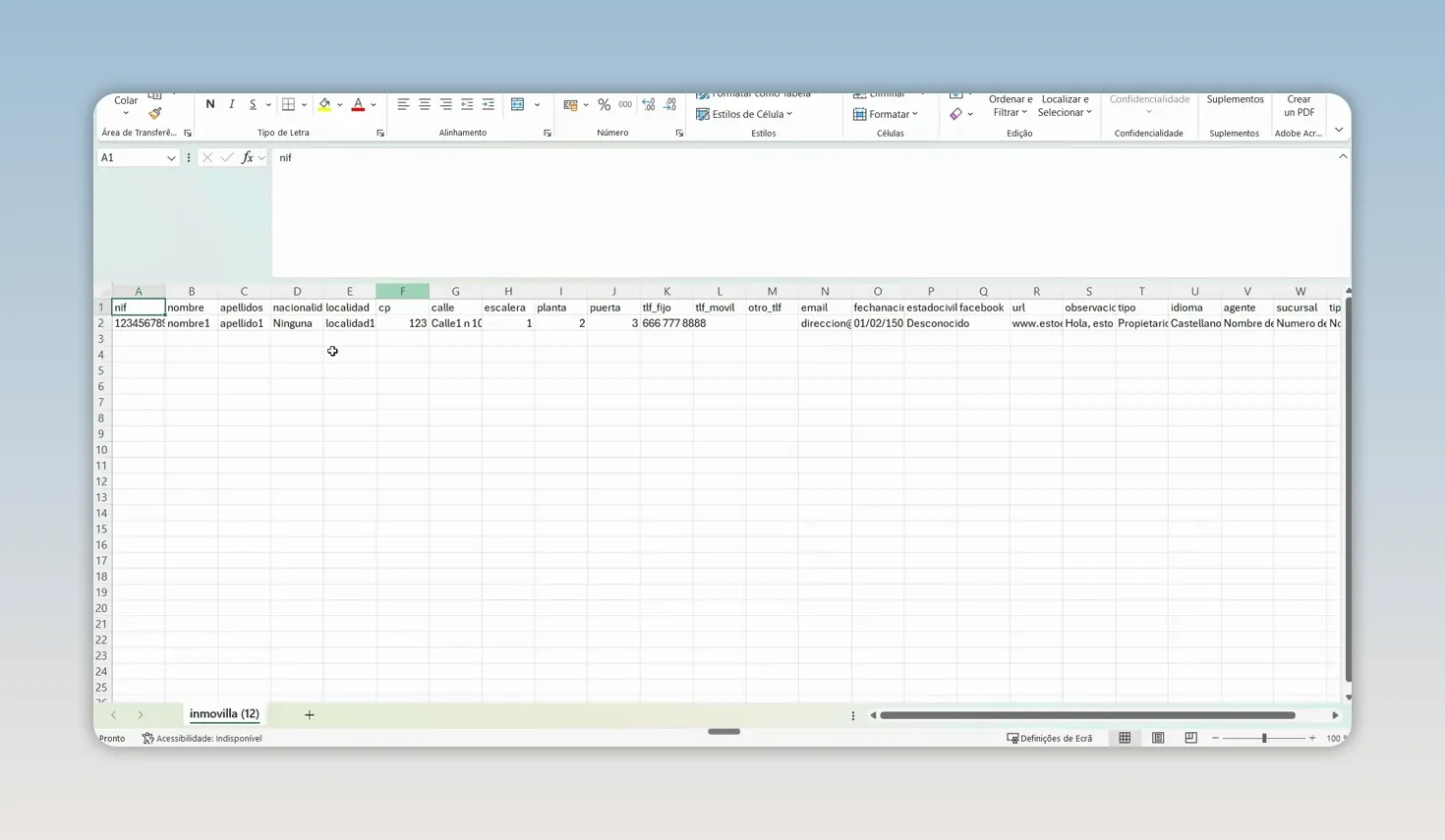This screenshot has width=1445, height=840.
Task: Open the Clear eraser tool
Action: coord(956,114)
